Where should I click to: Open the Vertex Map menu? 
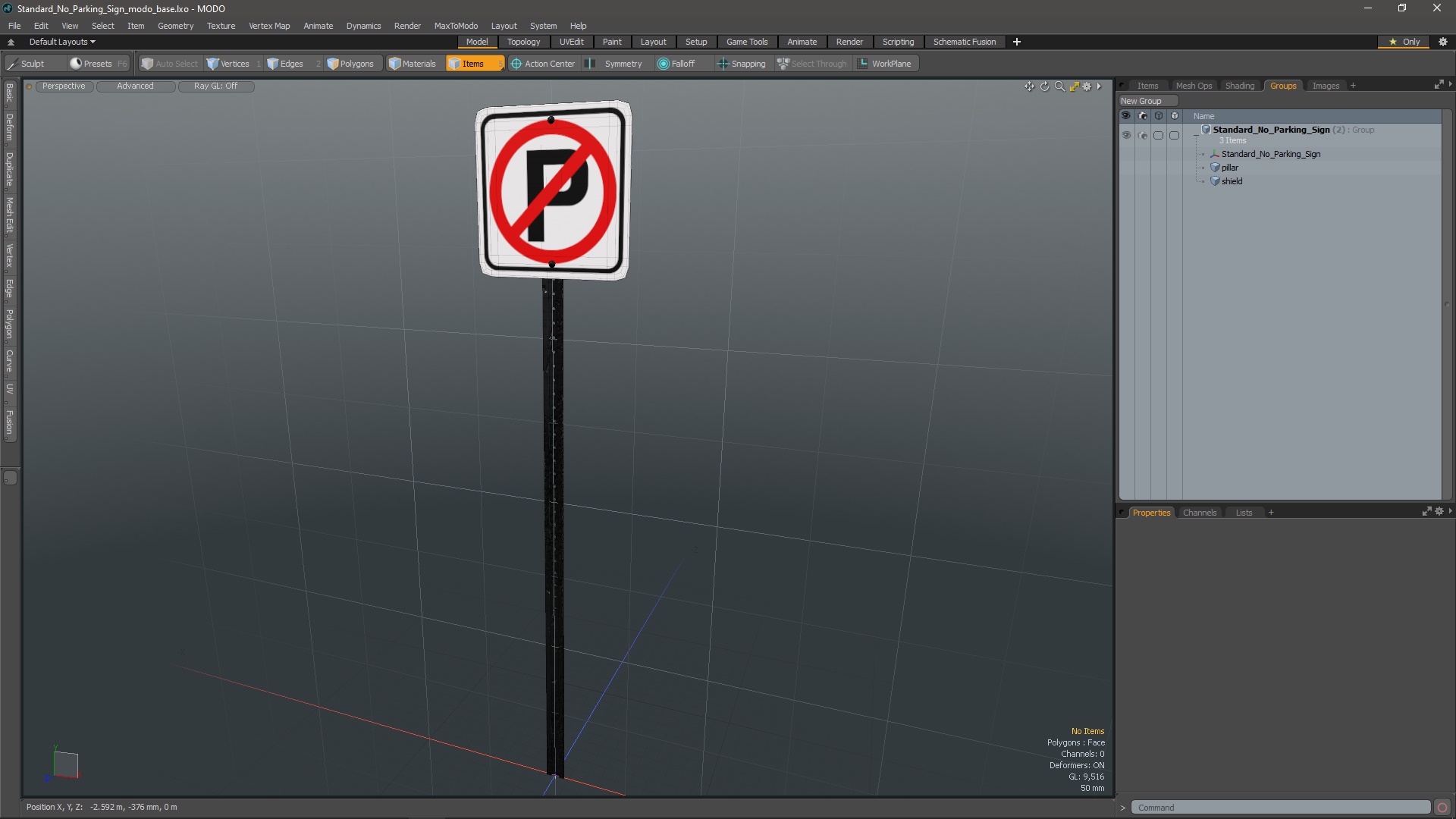click(269, 26)
